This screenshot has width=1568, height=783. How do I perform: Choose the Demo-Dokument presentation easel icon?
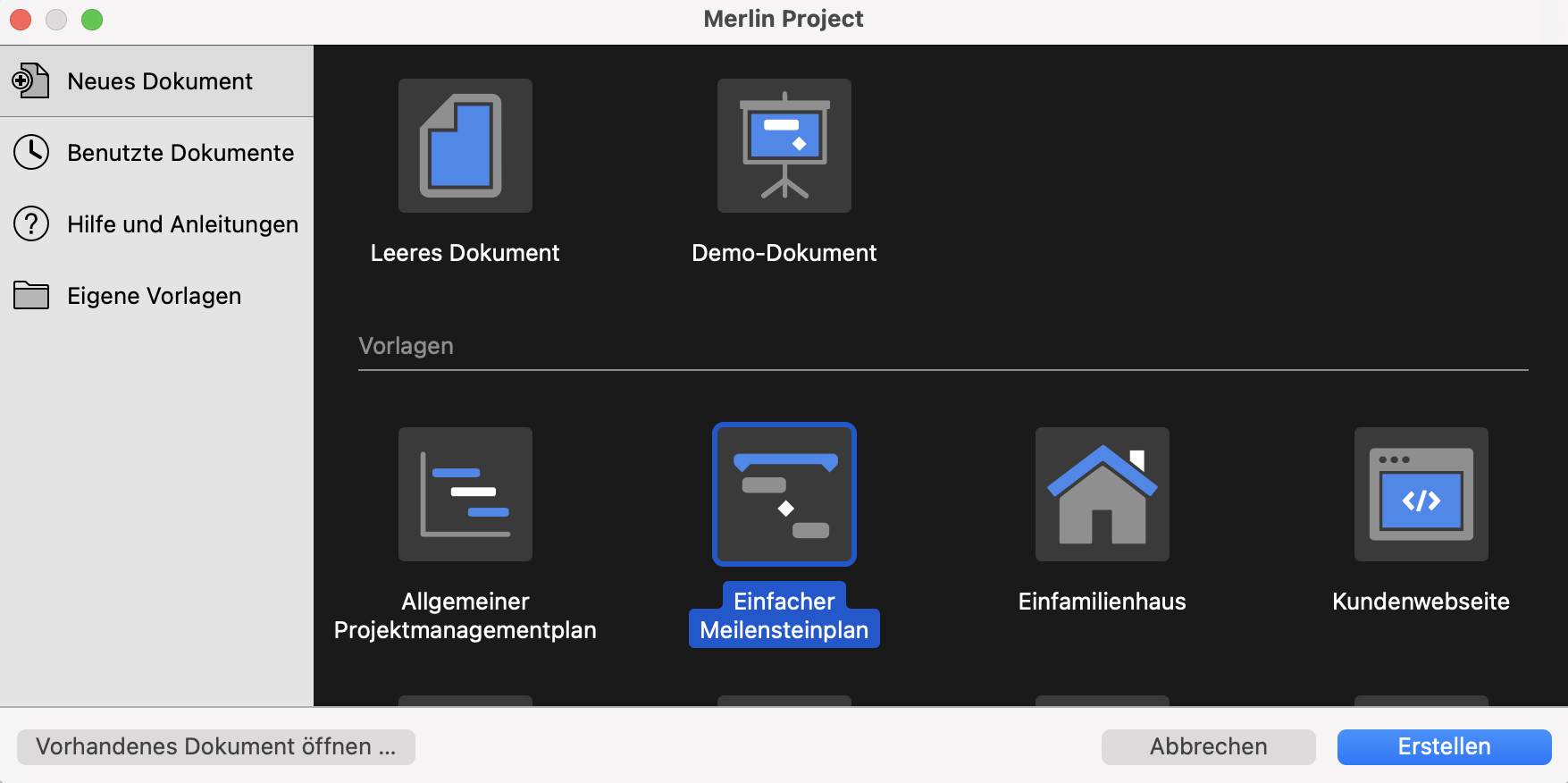pos(784,146)
